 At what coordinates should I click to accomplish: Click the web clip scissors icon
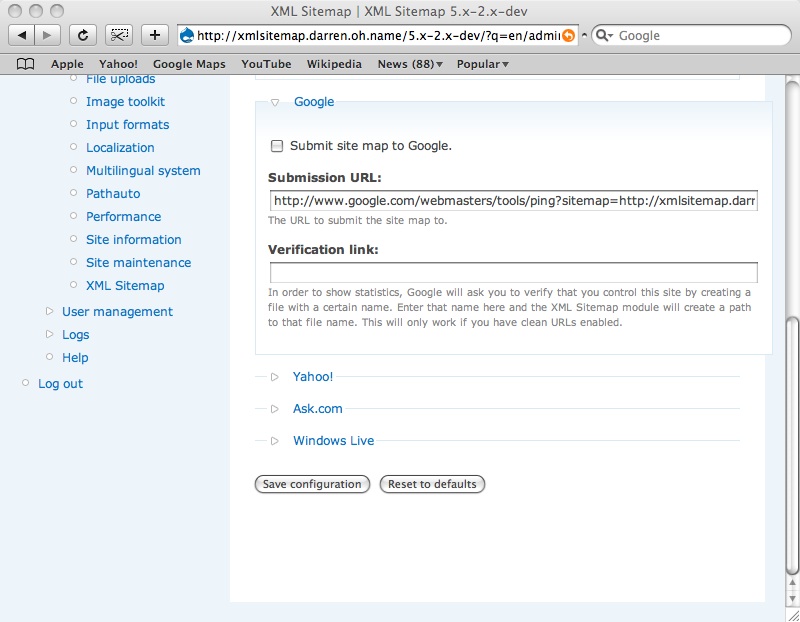tap(119, 35)
